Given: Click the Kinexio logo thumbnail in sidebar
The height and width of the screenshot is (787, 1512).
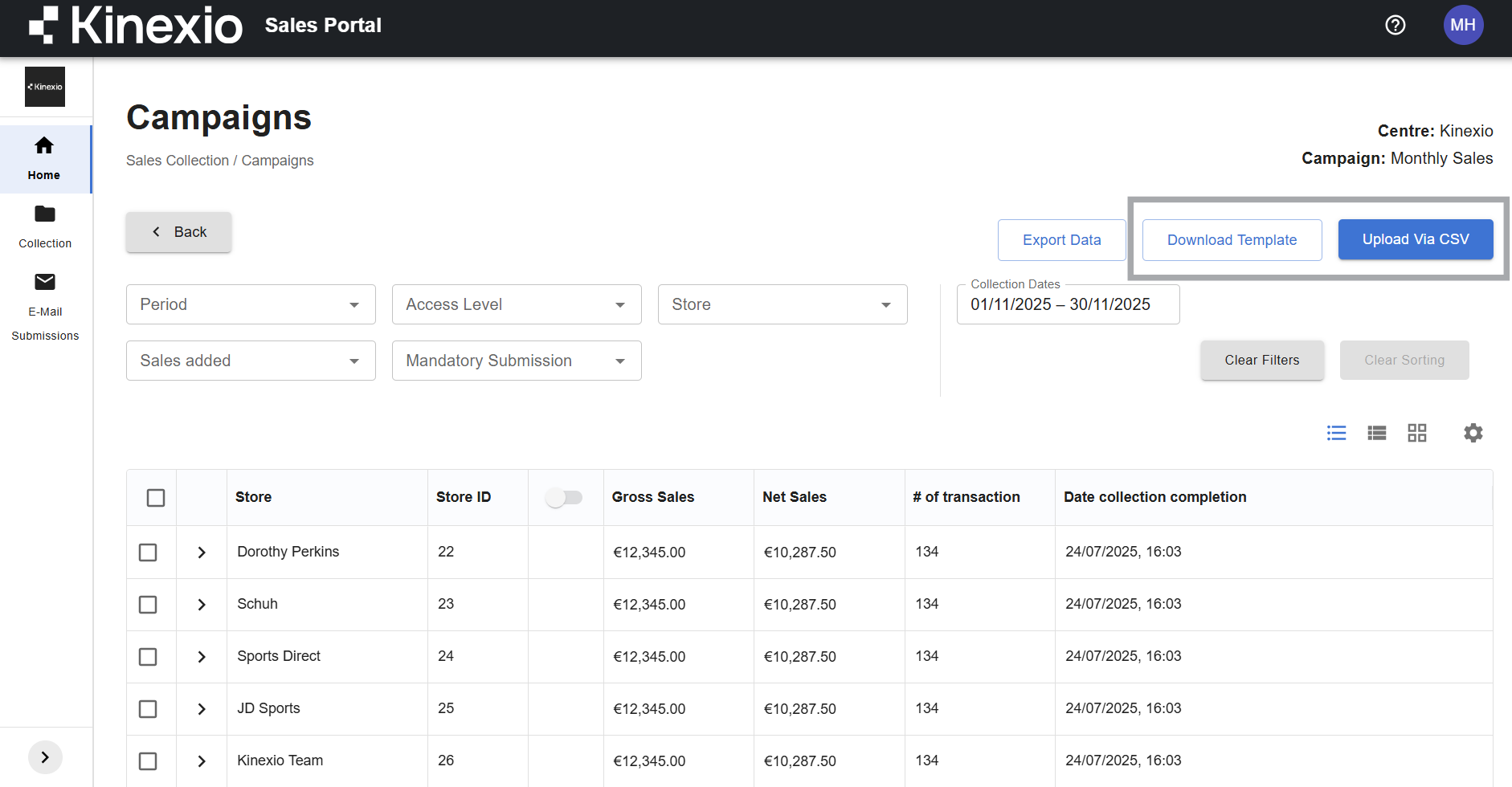Looking at the screenshot, I should 45,87.
